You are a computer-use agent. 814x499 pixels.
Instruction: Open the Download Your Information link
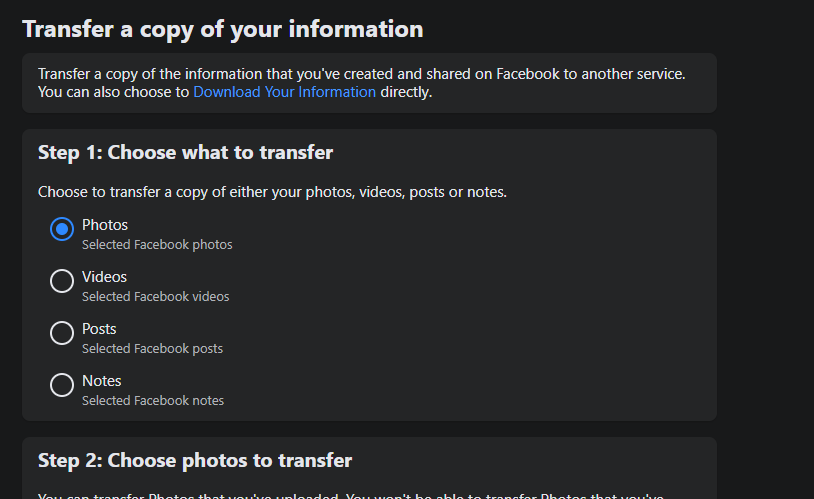tap(284, 92)
